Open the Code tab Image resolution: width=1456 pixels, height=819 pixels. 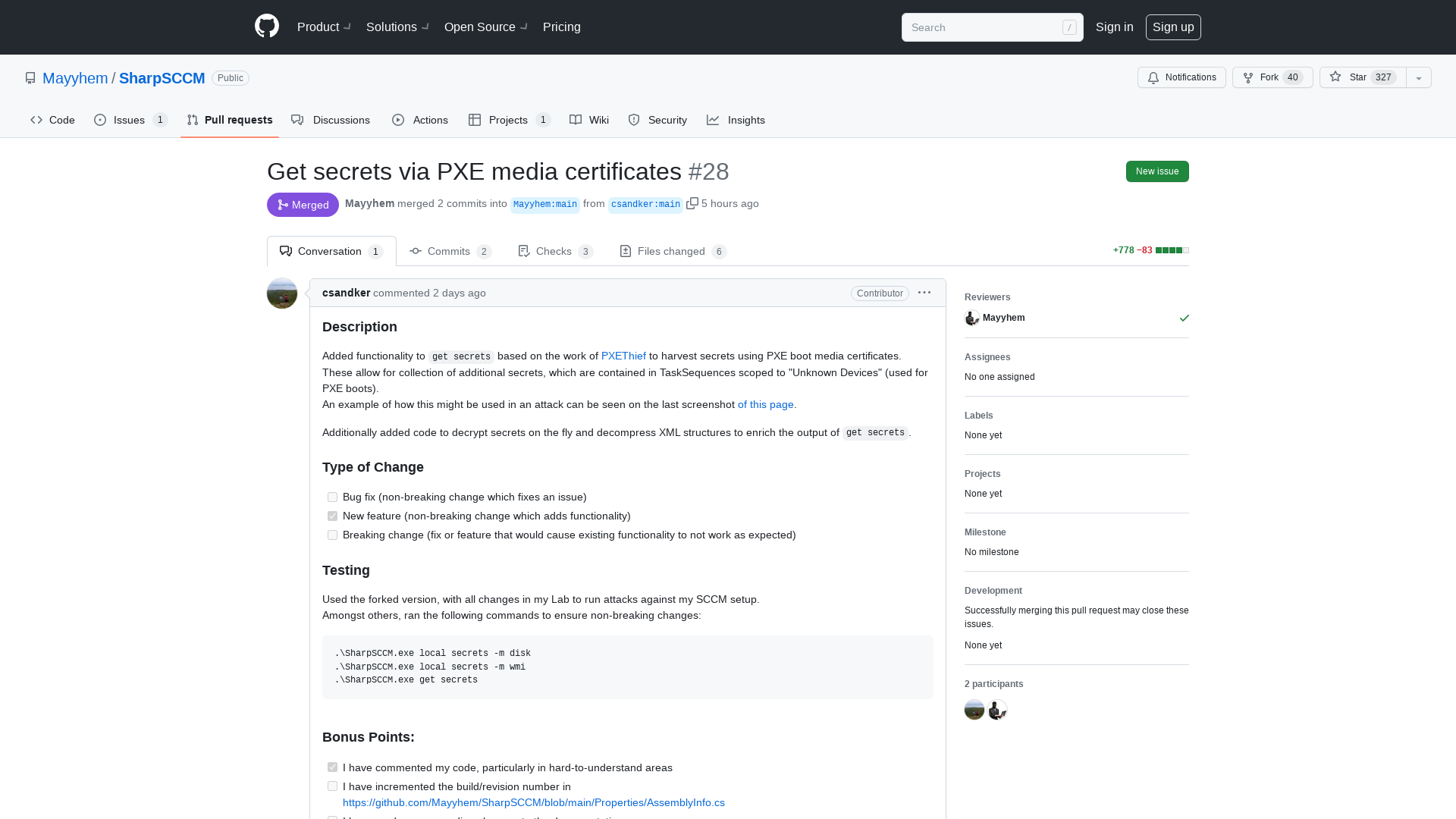(x=52, y=120)
